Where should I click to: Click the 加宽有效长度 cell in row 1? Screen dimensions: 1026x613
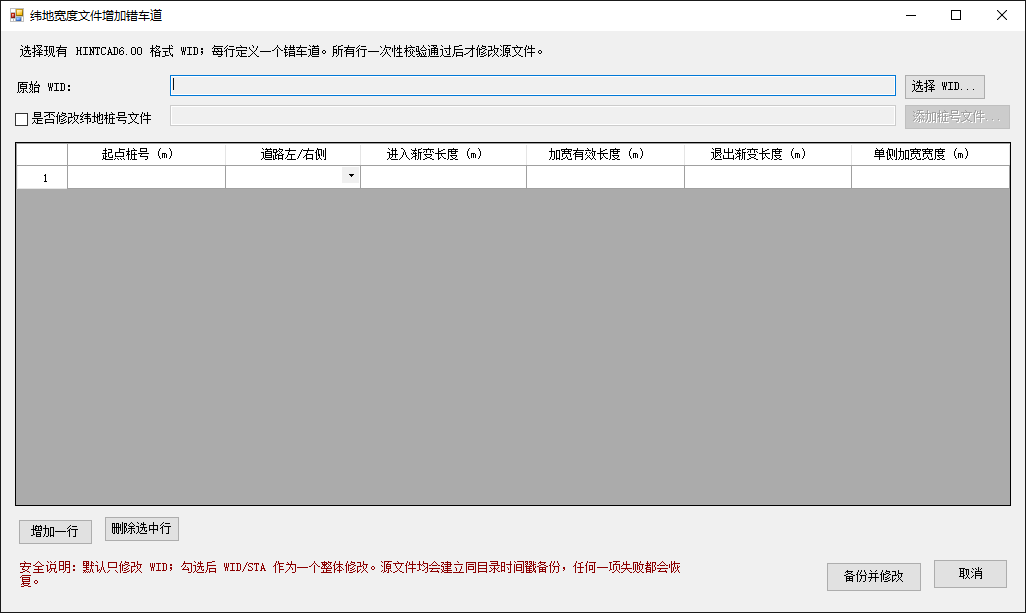pyautogui.click(x=605, y=177)
